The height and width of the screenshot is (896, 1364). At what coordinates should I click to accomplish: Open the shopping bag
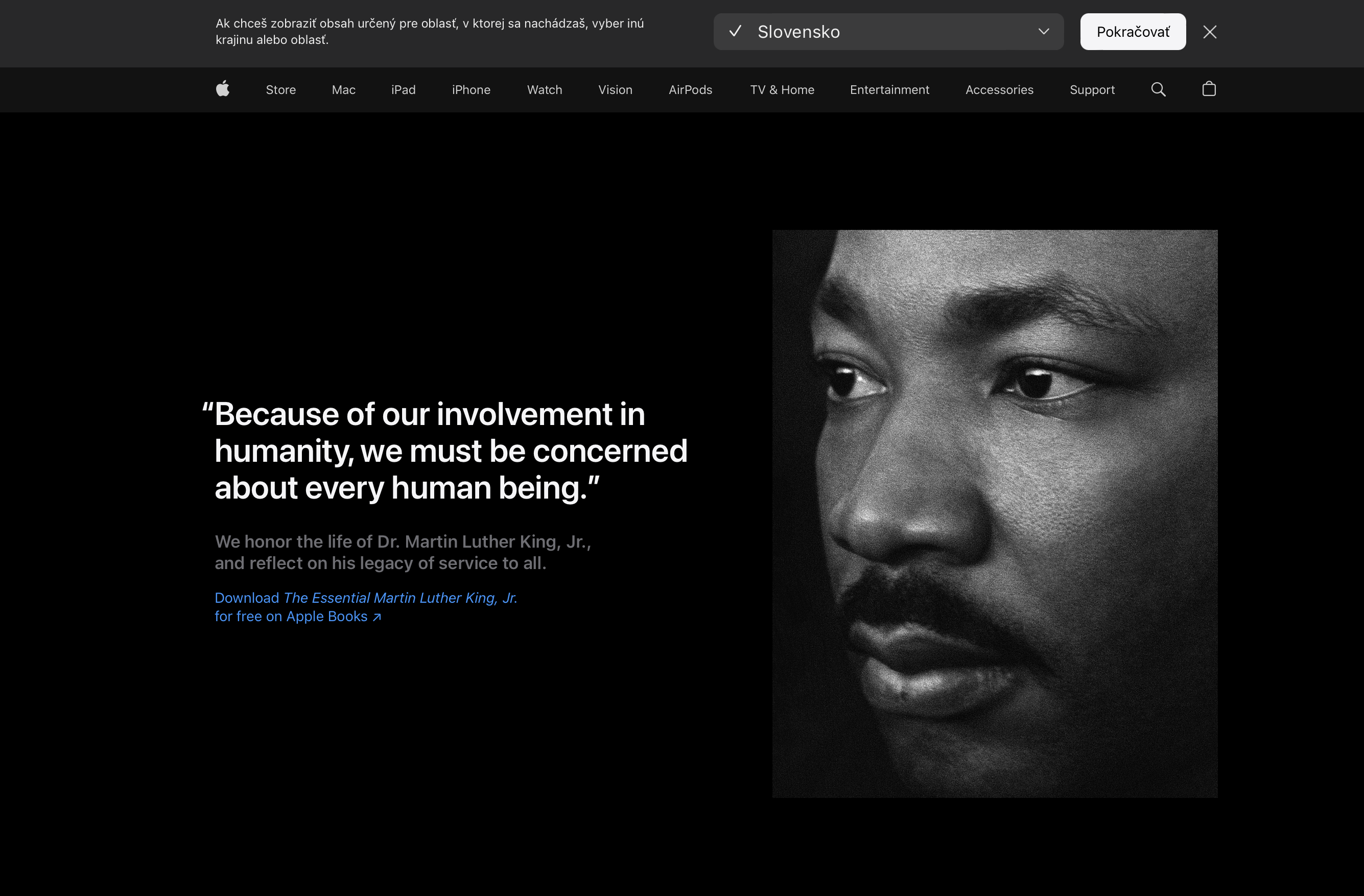(1209, 89)
